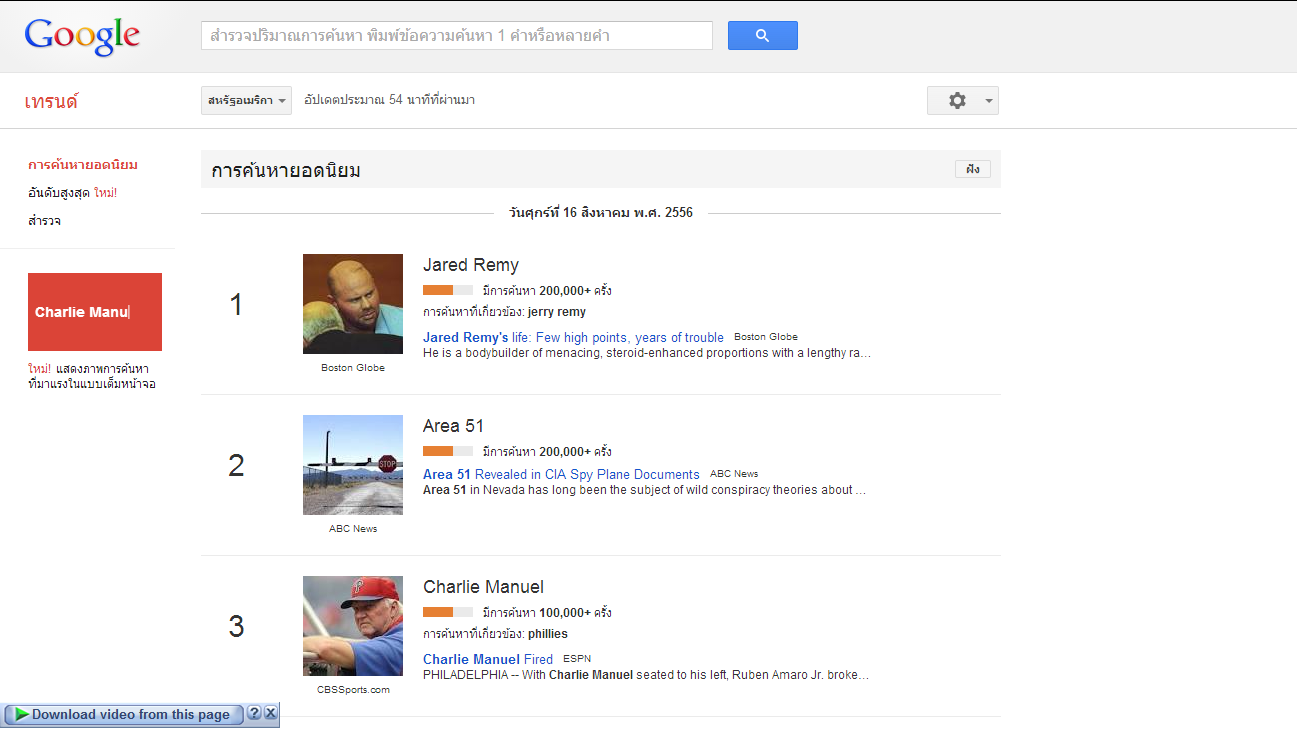Click the update time text 54 นาที
Viewport: 1297px width, 731px height.
pos(390,100)
